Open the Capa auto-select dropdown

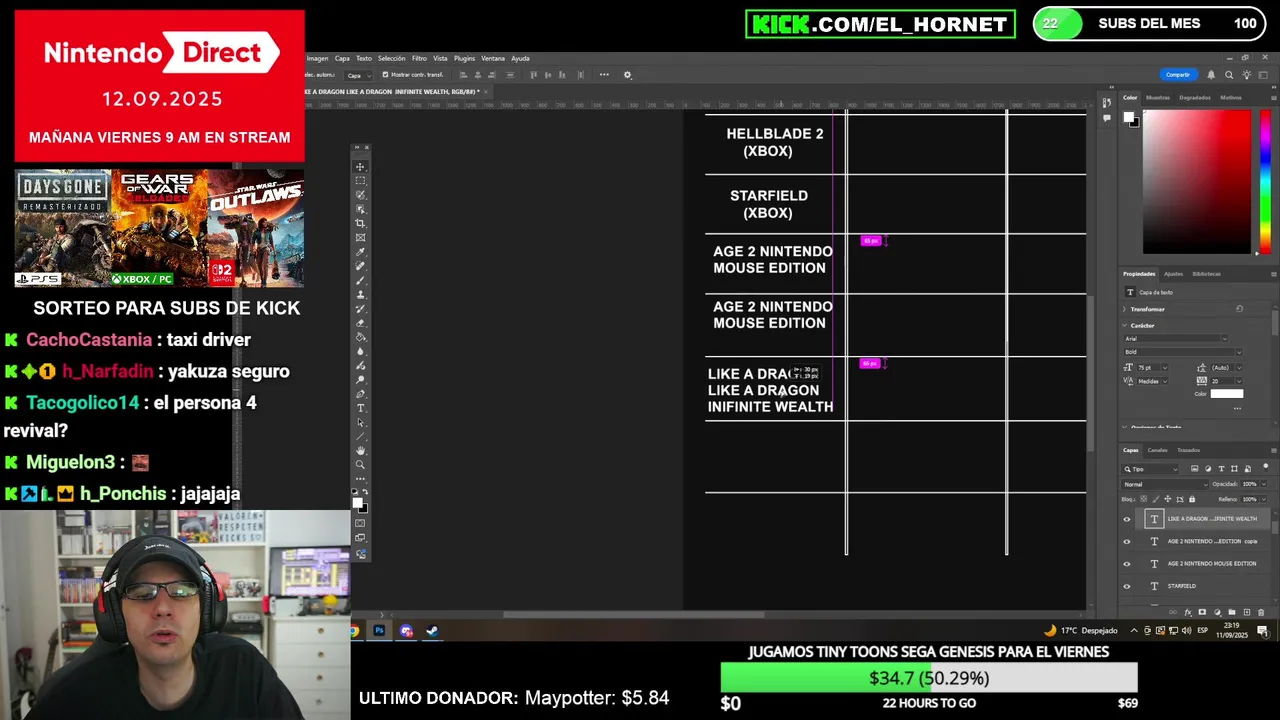(358, 75)
